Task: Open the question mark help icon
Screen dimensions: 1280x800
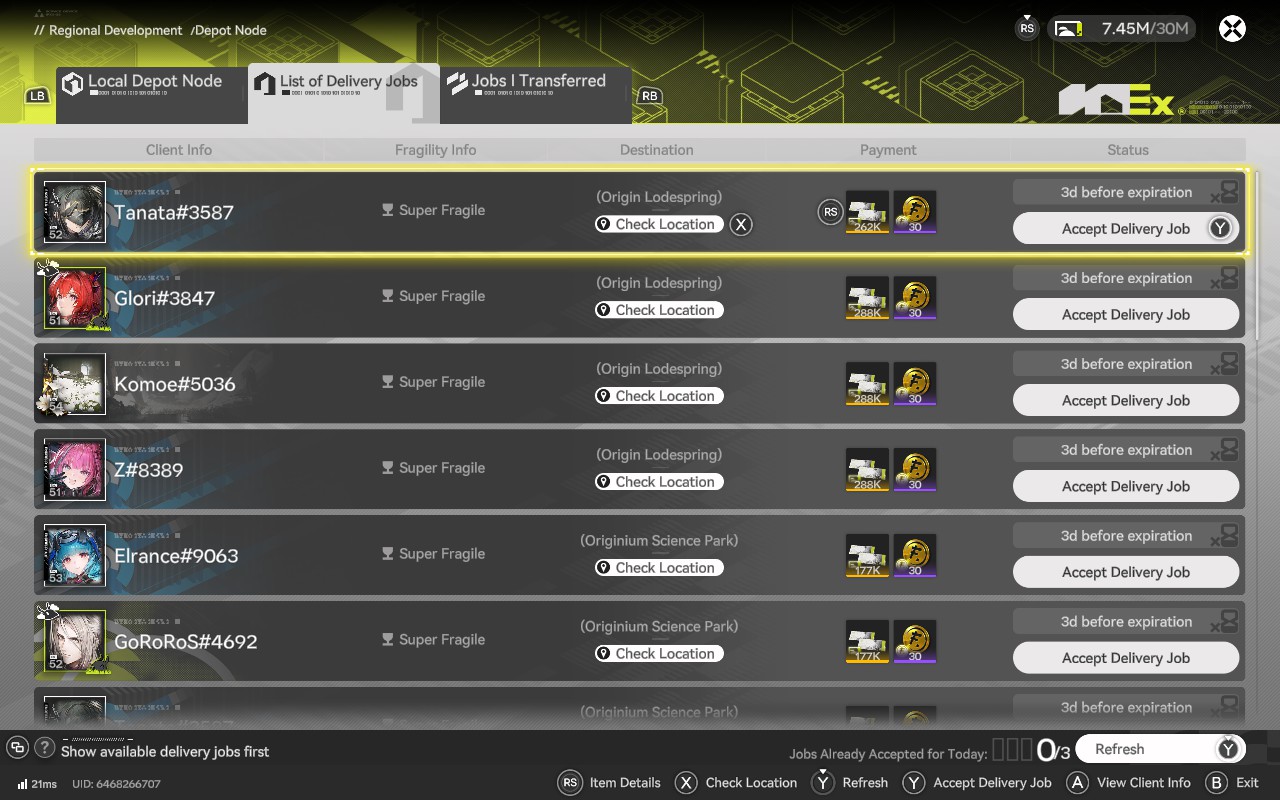Action: [x=45, y=748]
